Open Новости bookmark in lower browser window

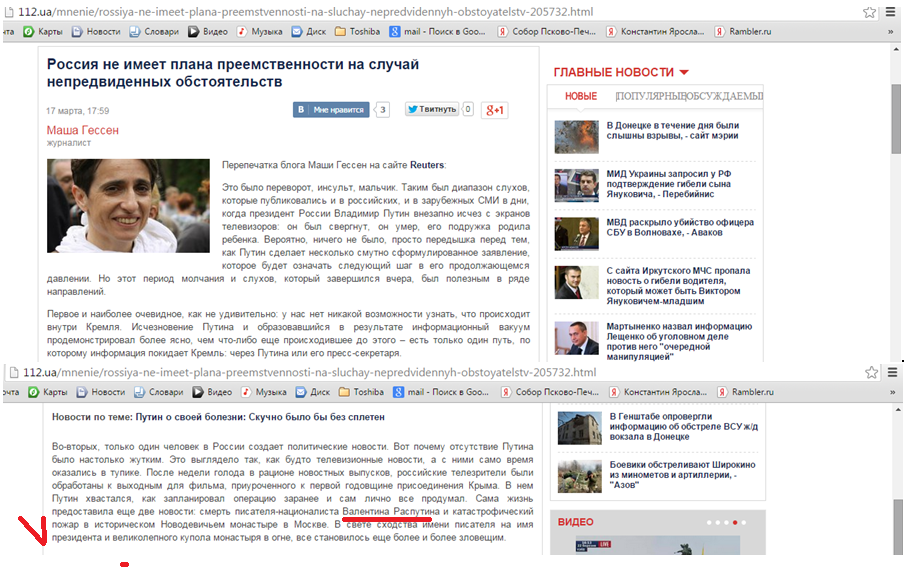(101, 392)
